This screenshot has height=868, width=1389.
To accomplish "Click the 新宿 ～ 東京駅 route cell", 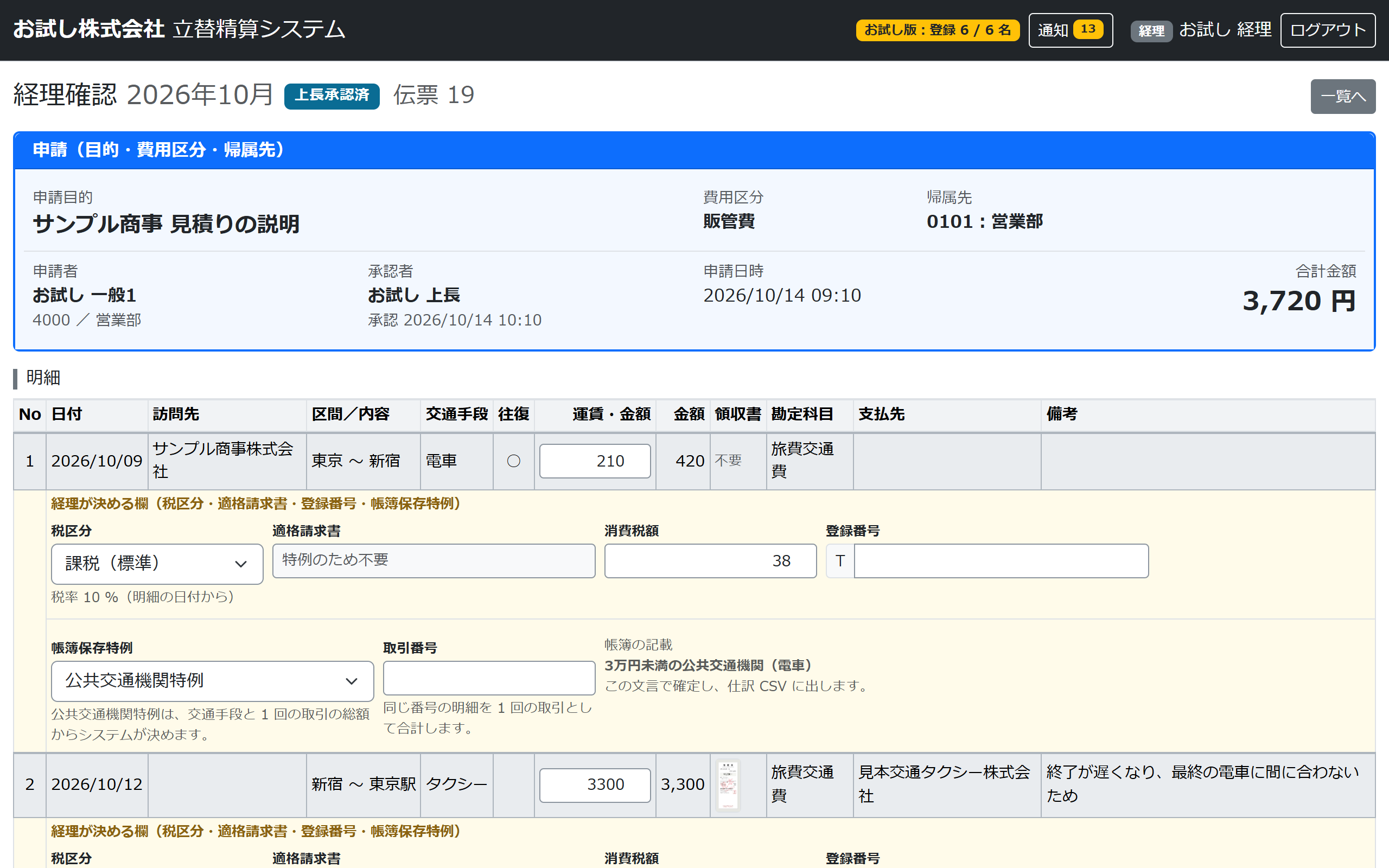I will [x=364, y=785].
